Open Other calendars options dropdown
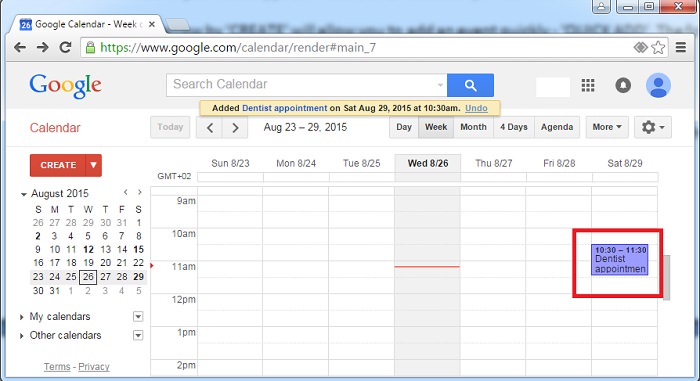The height and width of the screenshot is (381, 700). coord(138,335)
